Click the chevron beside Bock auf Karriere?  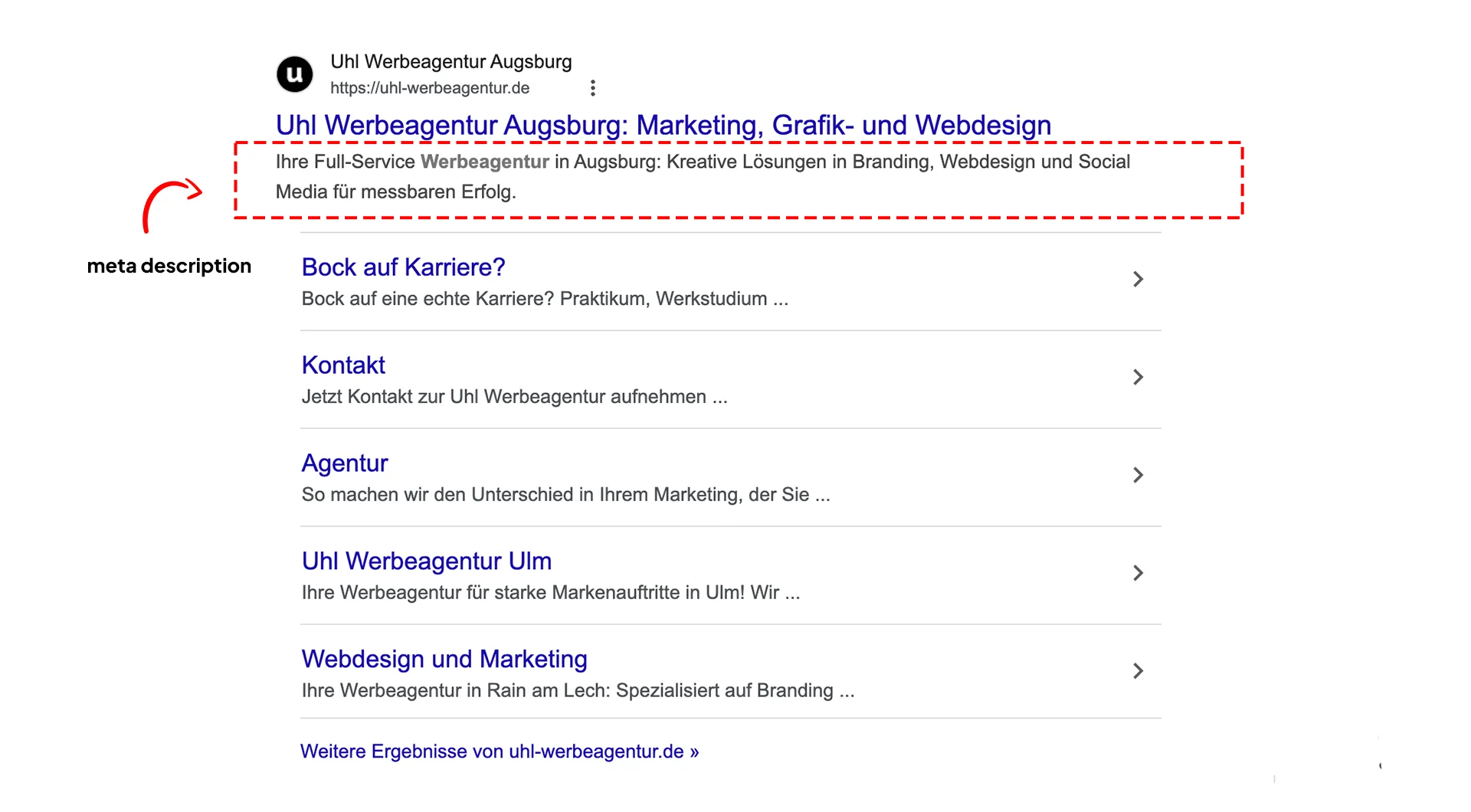1138,279
